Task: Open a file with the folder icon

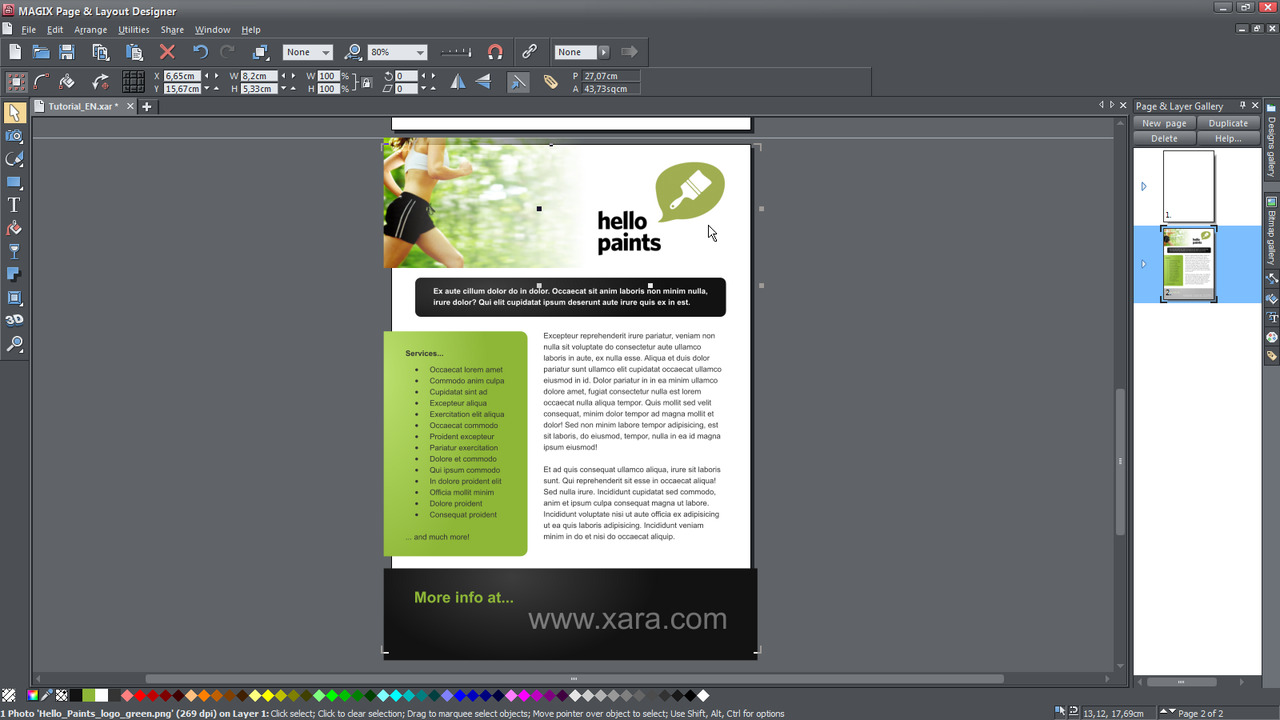Action: pos(41,52)
